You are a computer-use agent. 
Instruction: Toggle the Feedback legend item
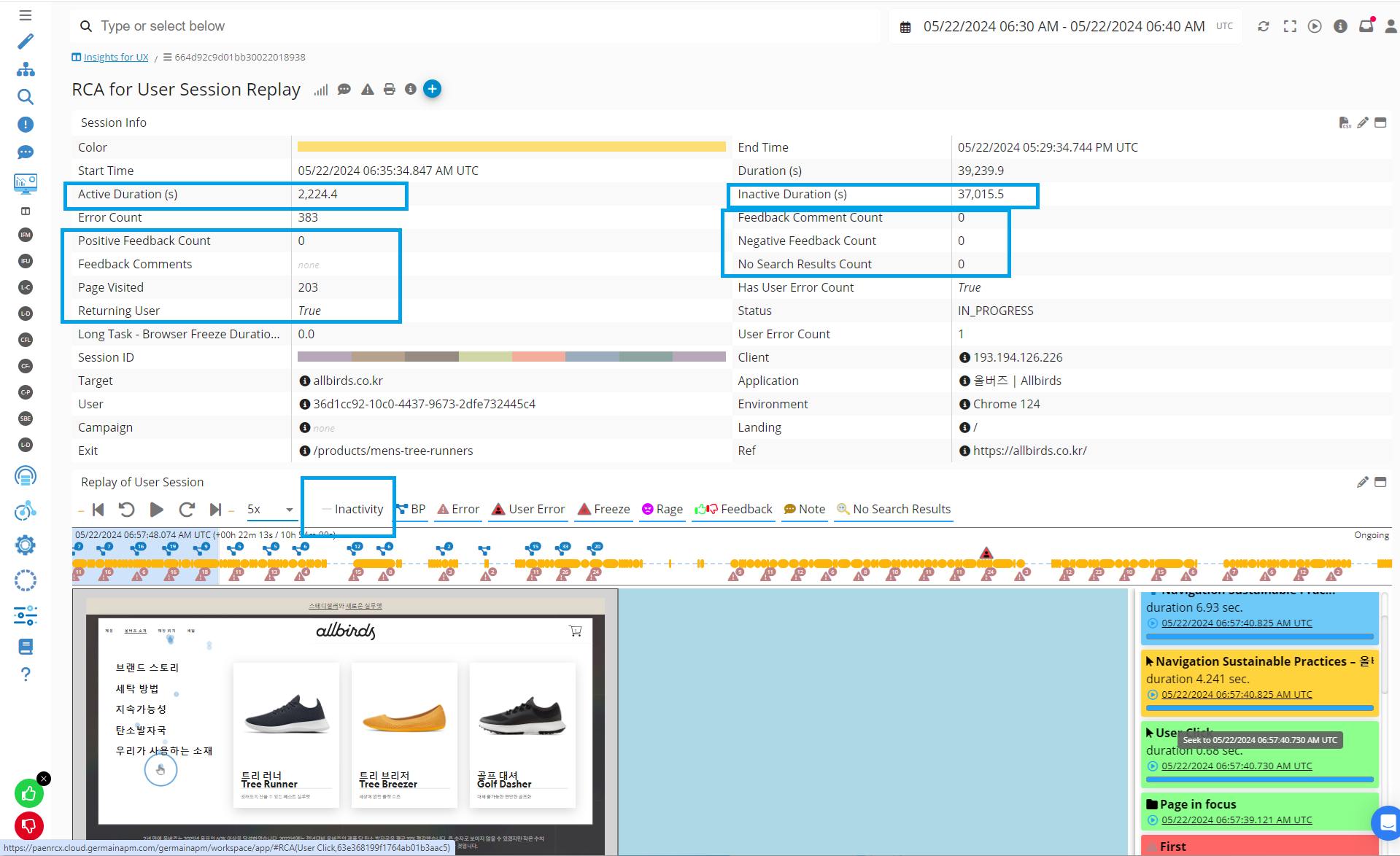[733, 509]
